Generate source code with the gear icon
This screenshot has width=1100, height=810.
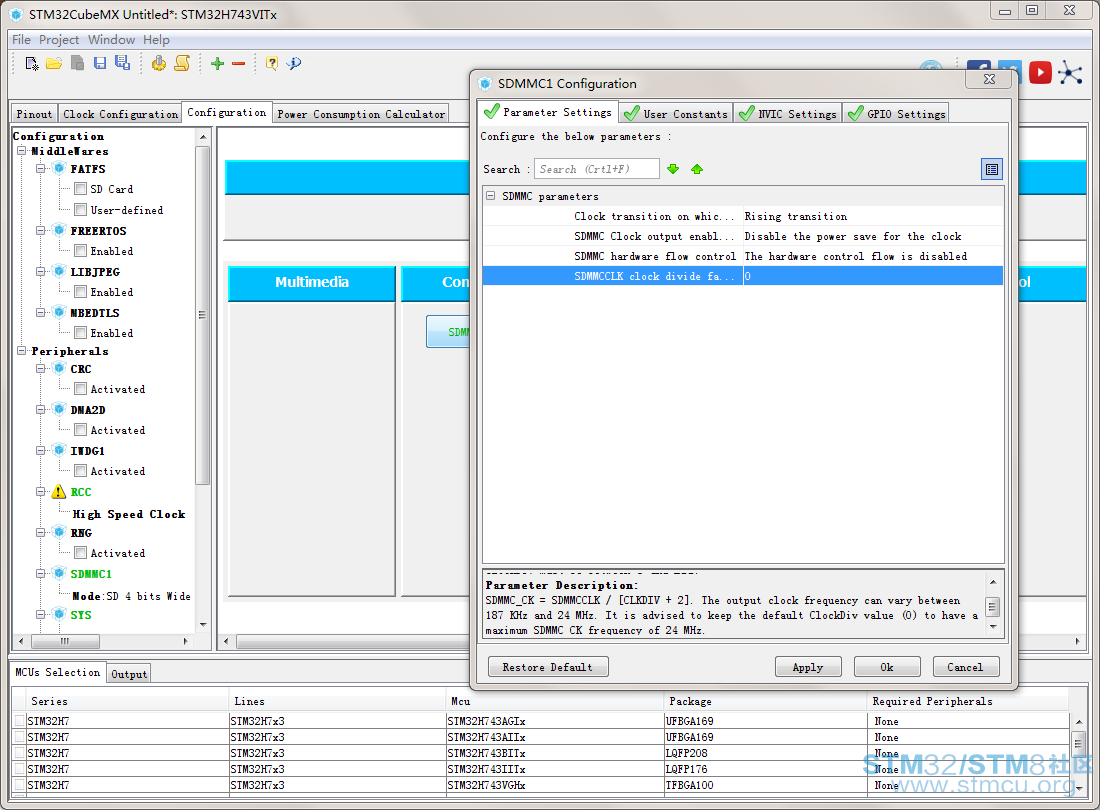[x=159, y=63]
